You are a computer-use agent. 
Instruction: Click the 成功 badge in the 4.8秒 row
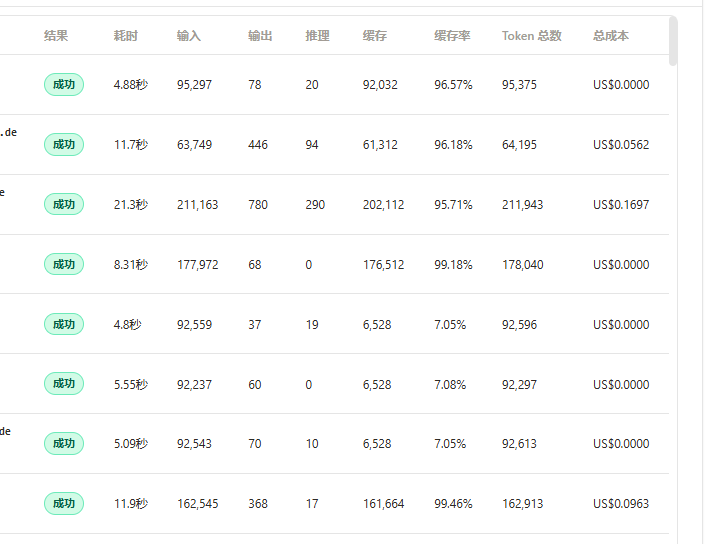coord(64,324)
